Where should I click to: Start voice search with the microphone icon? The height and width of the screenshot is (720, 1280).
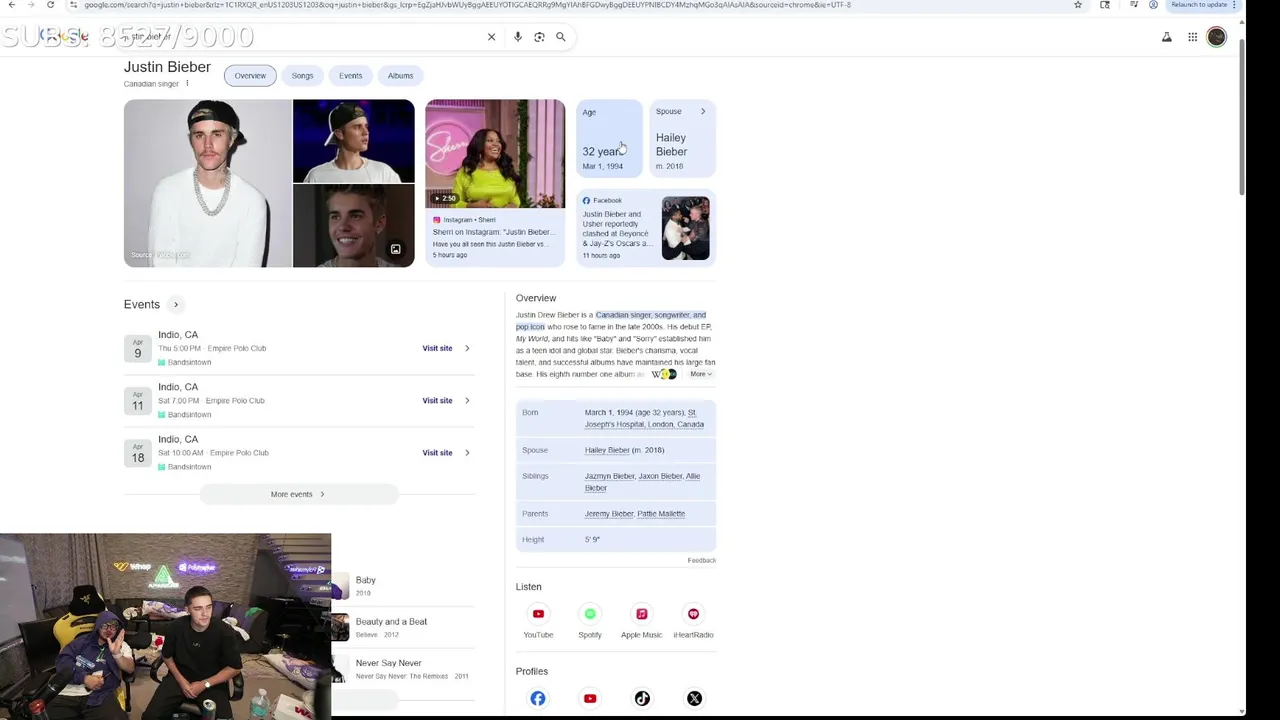tap(517, 37)
